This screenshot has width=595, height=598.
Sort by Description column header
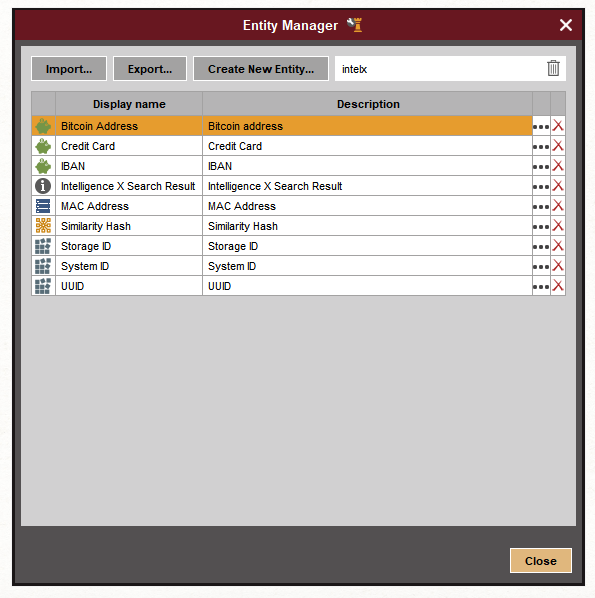pyautogui.click(x=368, y=104)
